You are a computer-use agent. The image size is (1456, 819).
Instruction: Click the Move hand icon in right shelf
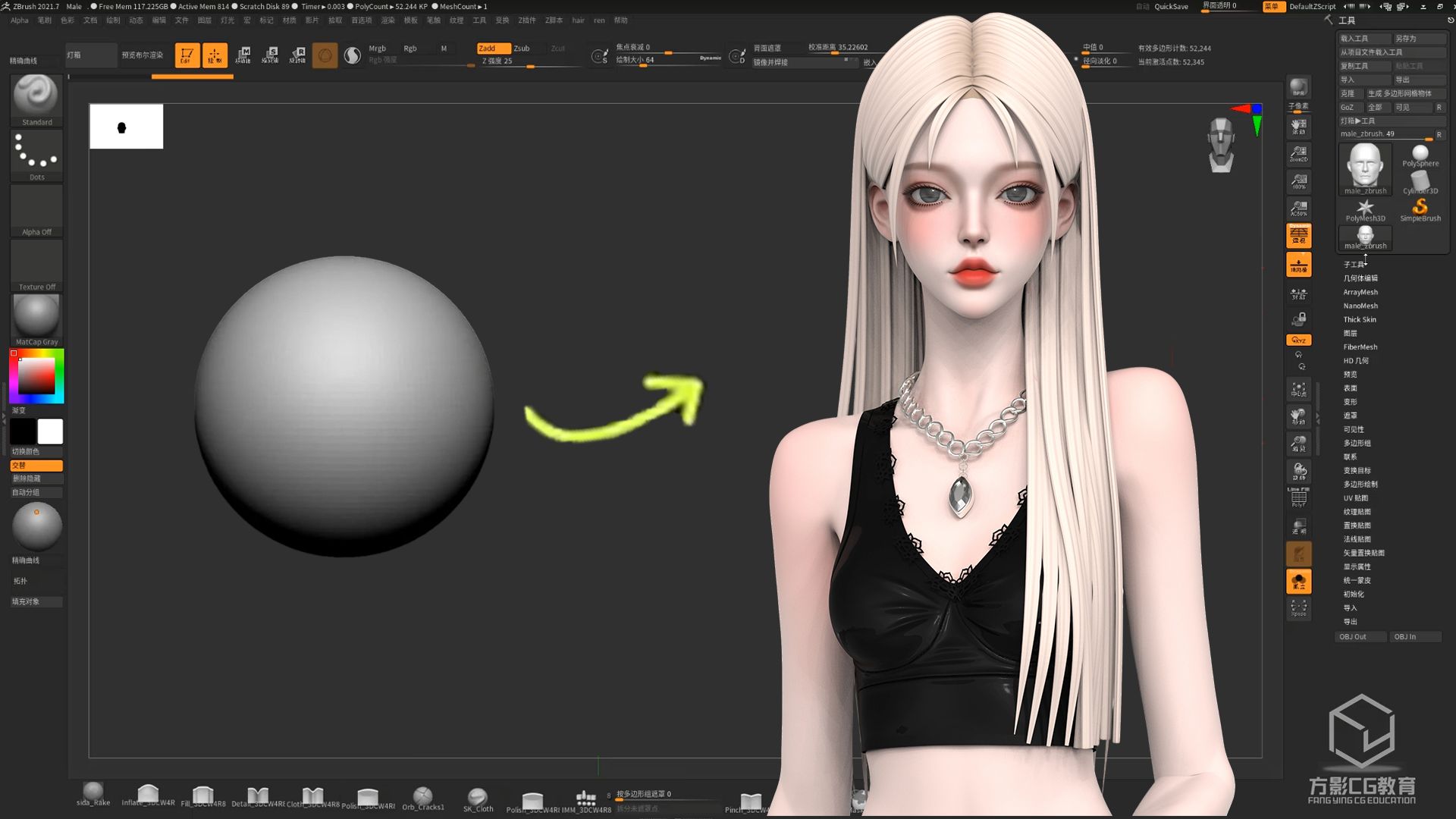(x=1299, y=417)
